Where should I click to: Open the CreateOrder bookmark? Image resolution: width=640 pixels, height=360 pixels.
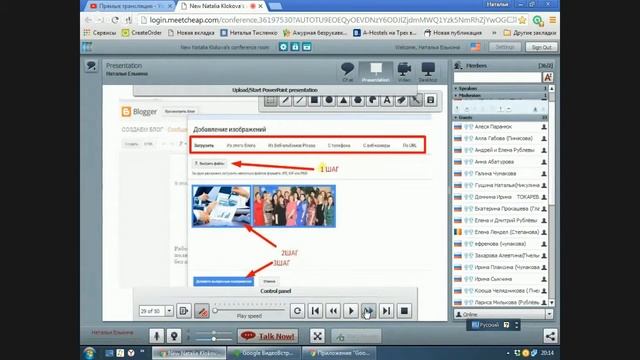142,33
